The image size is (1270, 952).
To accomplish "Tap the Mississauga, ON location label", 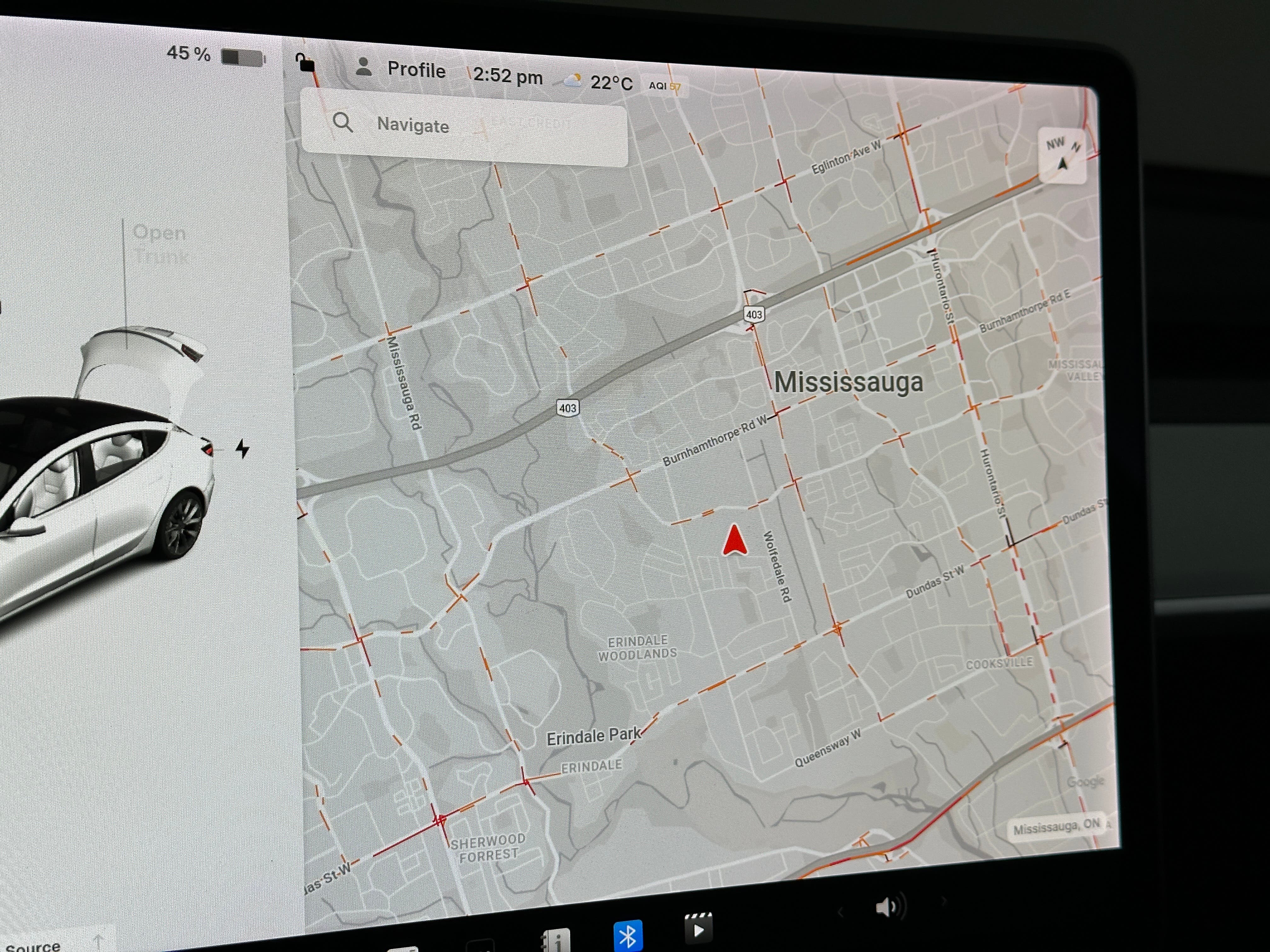I will coord(1056,827).
